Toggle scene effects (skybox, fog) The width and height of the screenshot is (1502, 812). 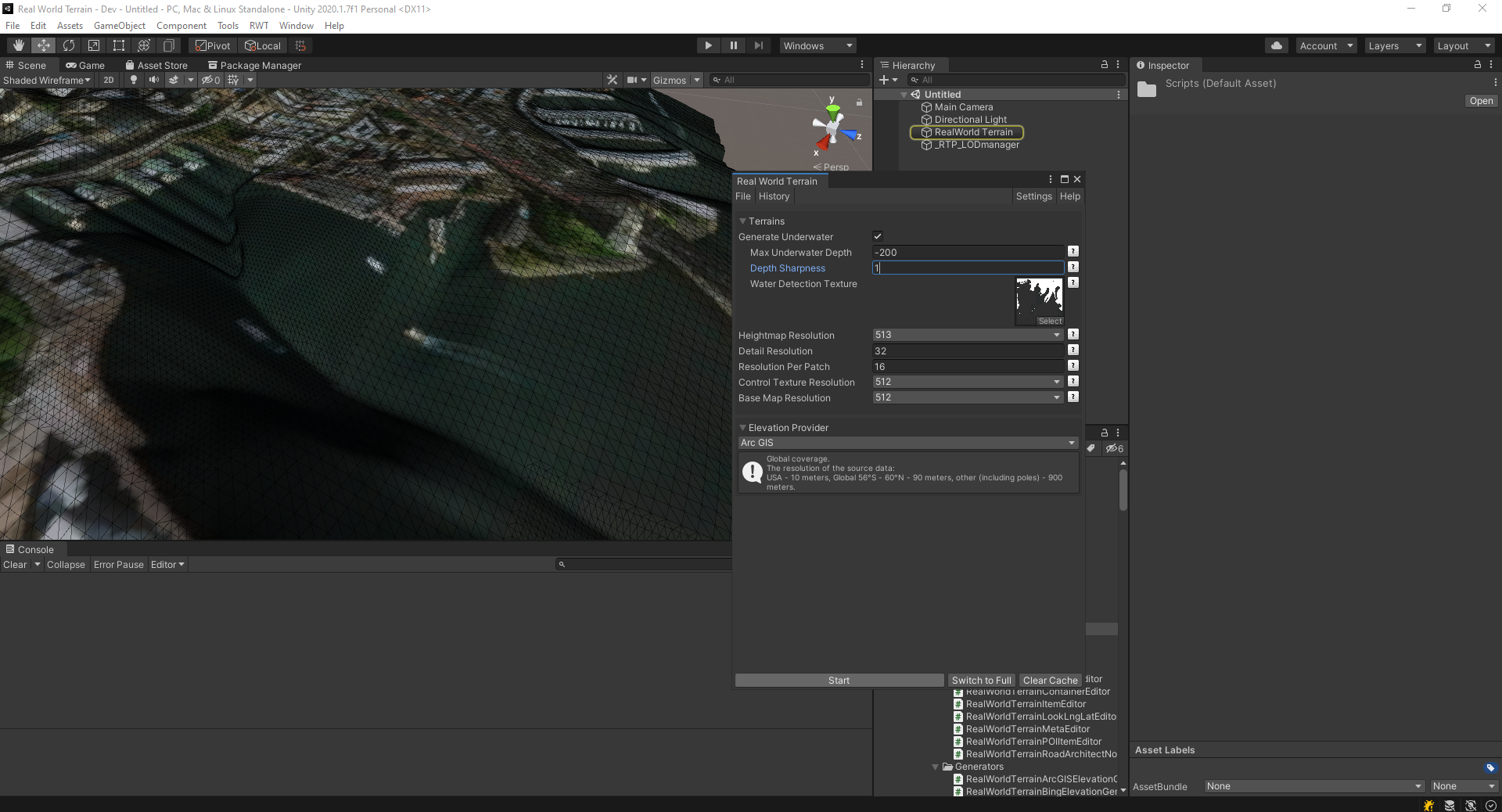(x=174, y=80)
